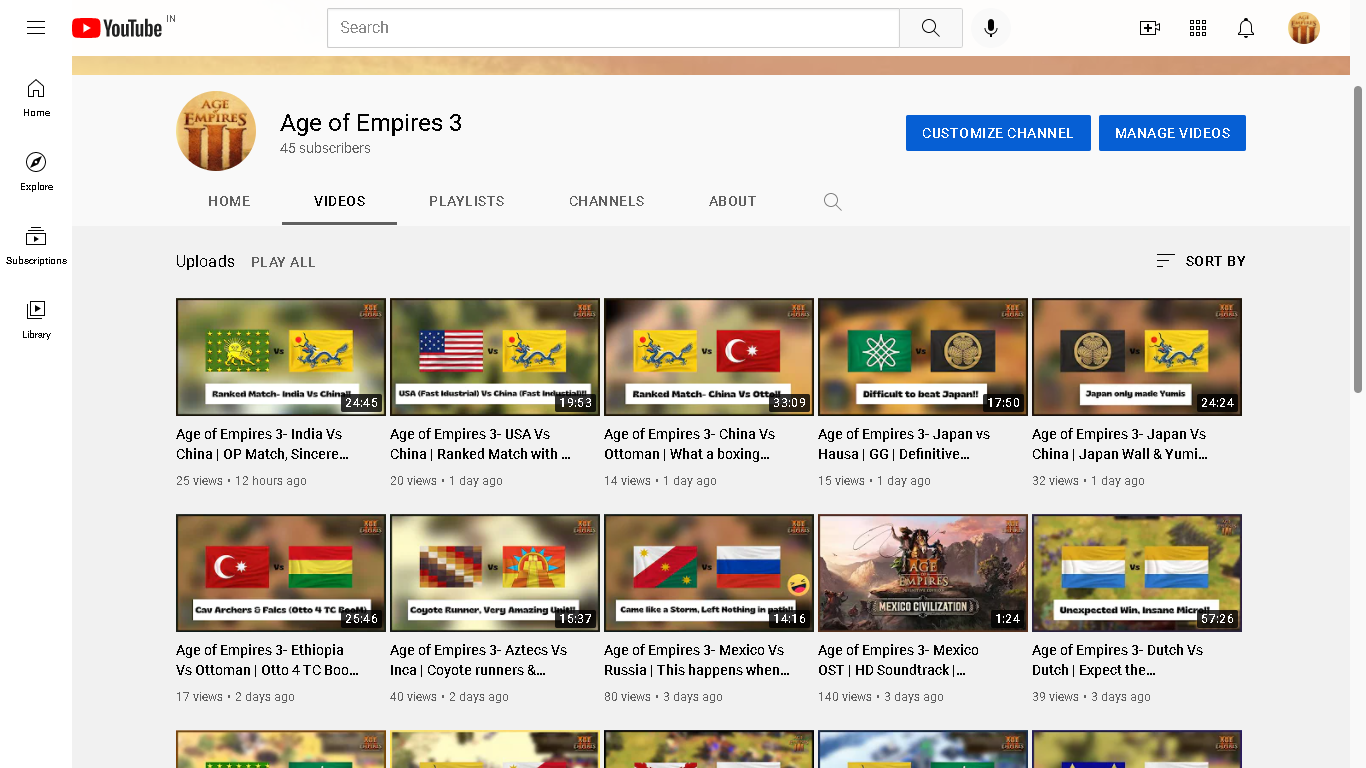Open Aztecs Vs Inca video thumbnail
1366x768 pixels.
(495, 573)
